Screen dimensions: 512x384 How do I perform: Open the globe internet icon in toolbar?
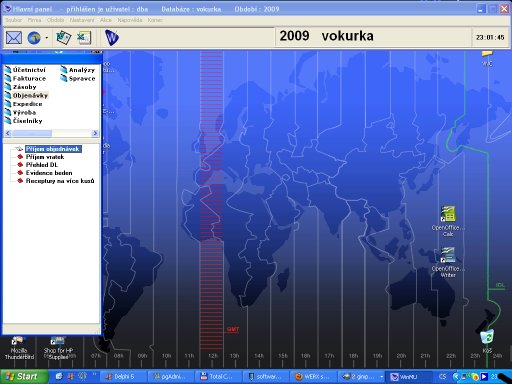pyautogui.click(x=34, y=38)
